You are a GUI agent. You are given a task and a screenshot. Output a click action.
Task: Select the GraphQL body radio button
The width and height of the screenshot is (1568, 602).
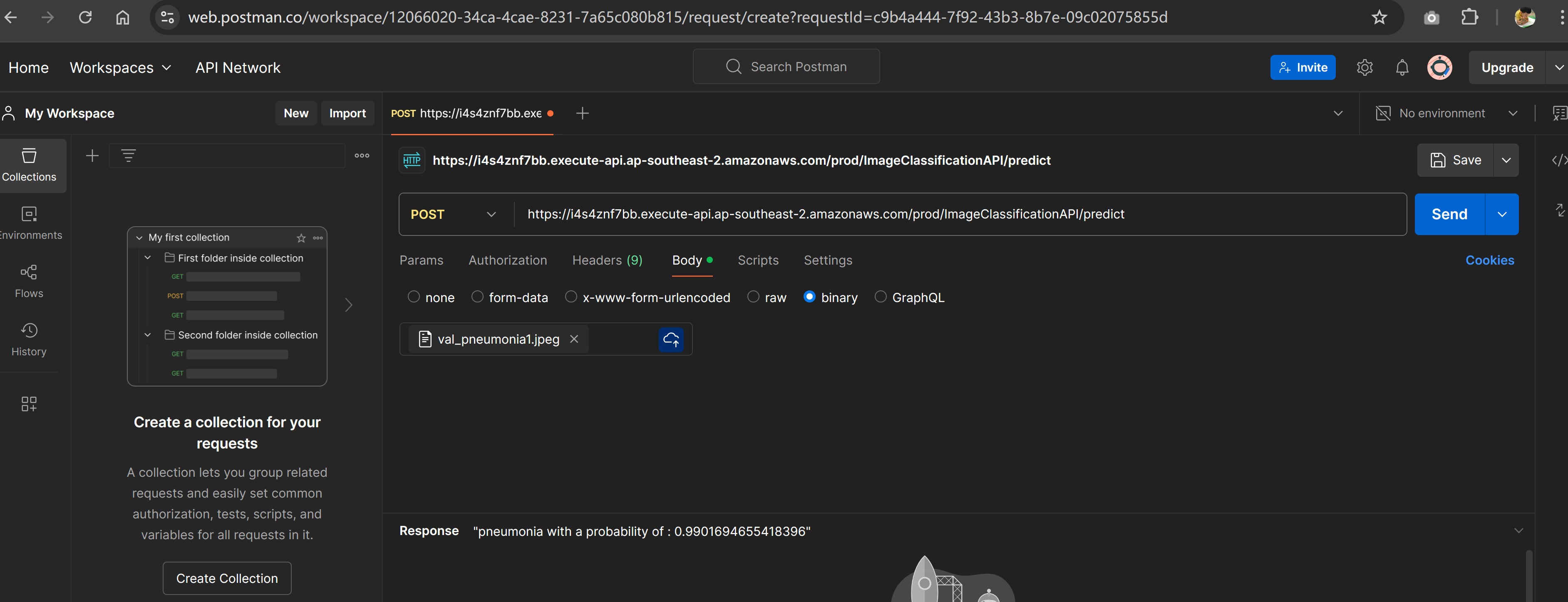881,297
